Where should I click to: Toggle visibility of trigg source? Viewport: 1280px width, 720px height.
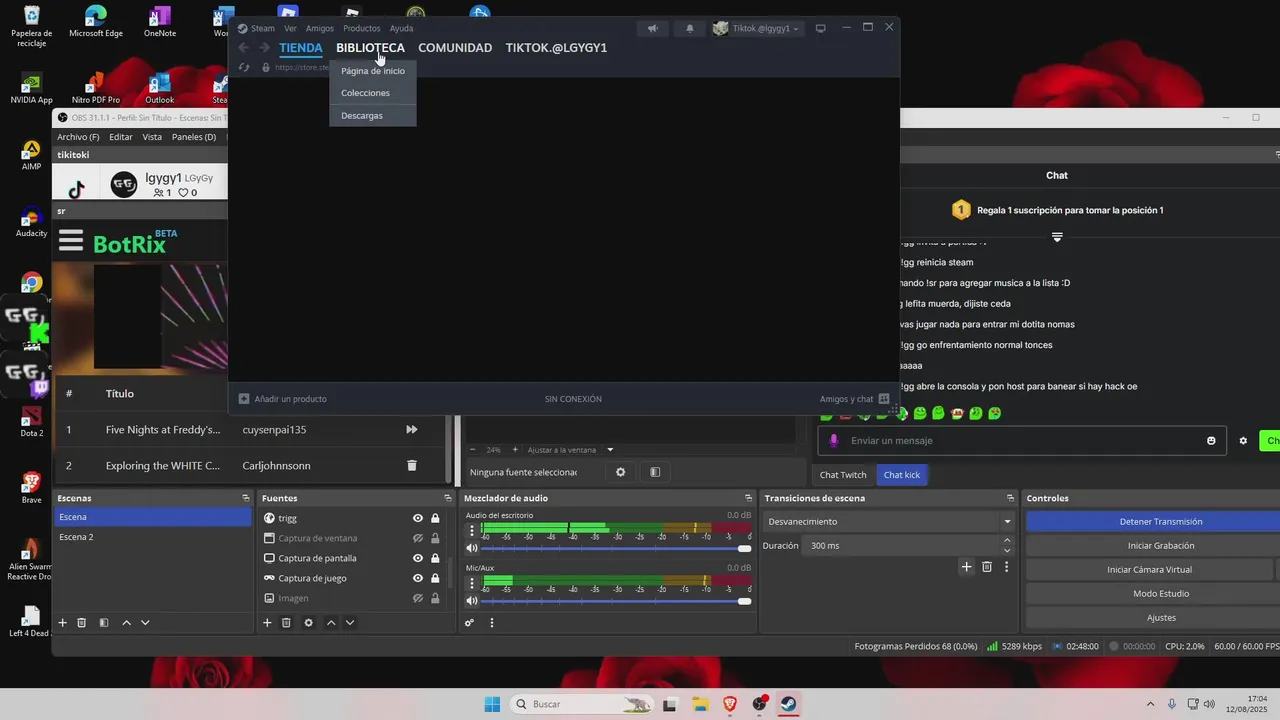[x=418, y=518]
